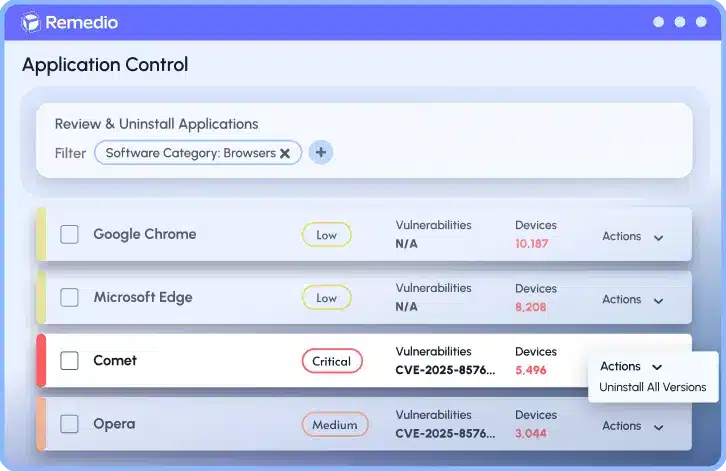The image size is (726, 471).
Task: Choose Uninstall All Versions menu option
Action: pos(652,388)
